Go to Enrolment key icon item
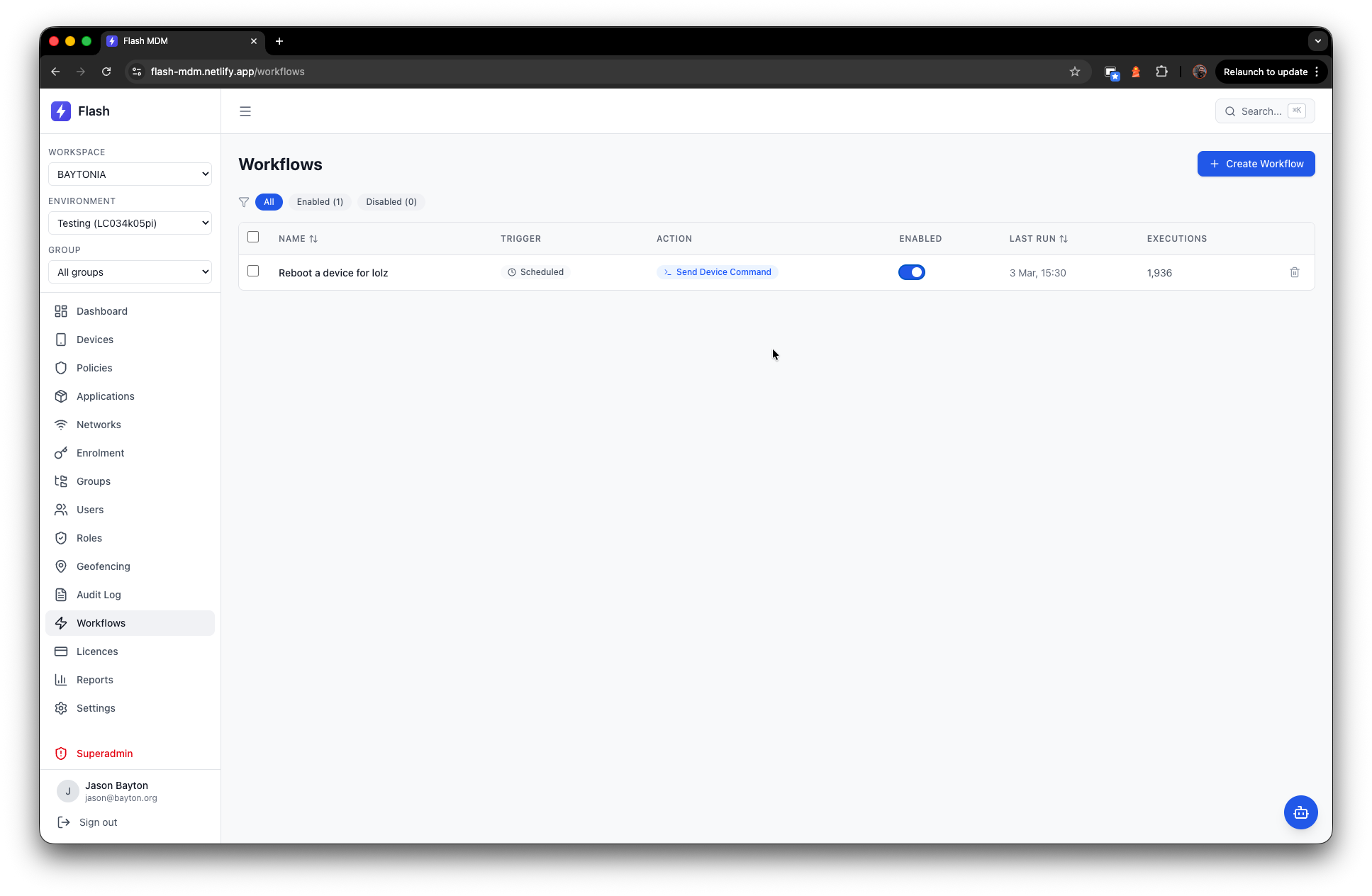1372x896 pixels. coord(100,453)
